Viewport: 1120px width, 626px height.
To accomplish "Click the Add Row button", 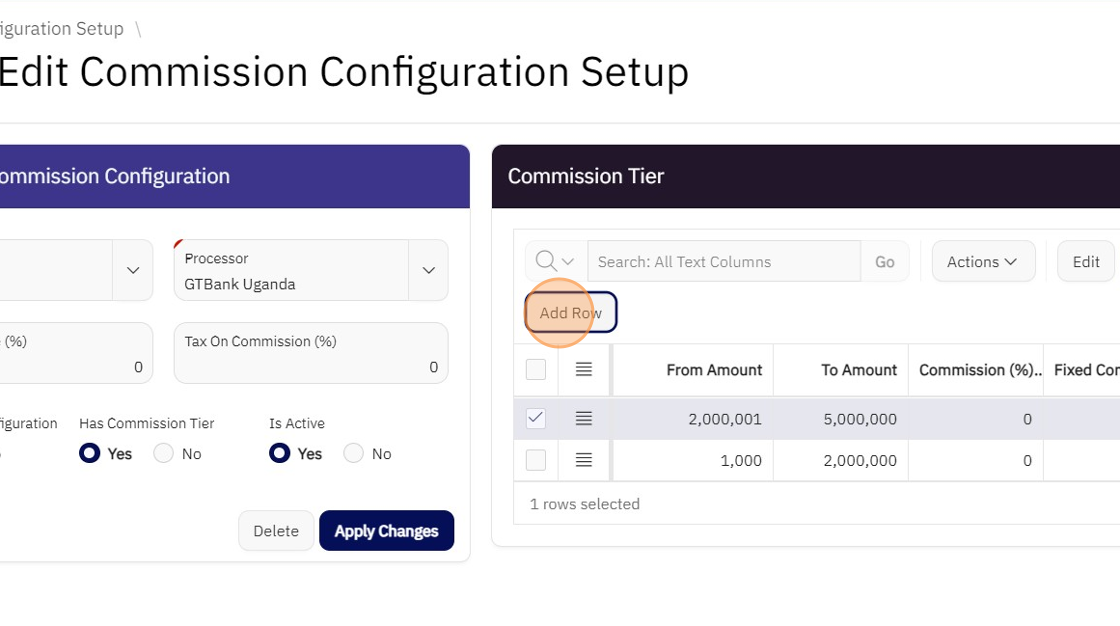I will pos(571,313).
